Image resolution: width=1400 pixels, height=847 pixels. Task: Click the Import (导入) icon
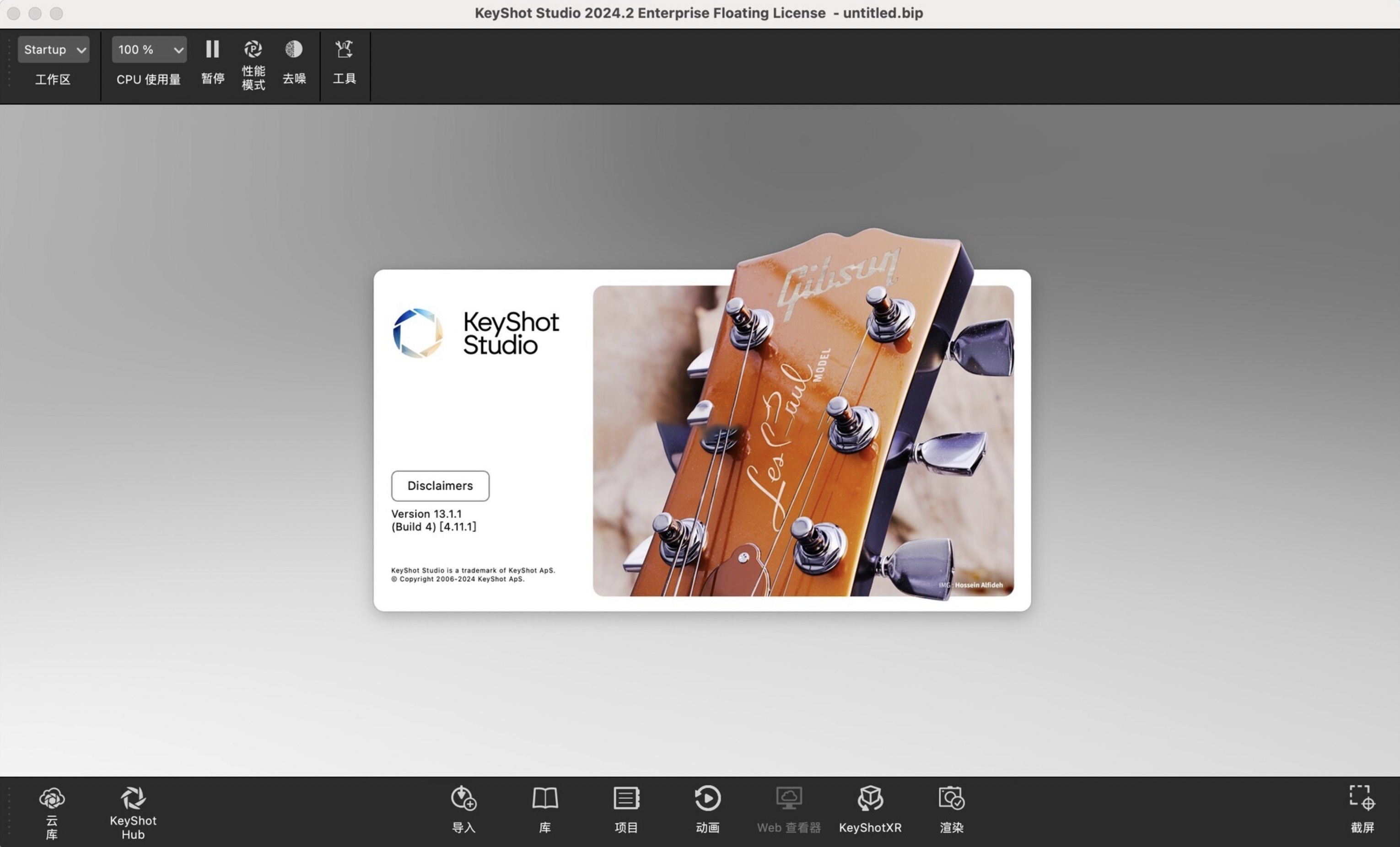point(463,799)
